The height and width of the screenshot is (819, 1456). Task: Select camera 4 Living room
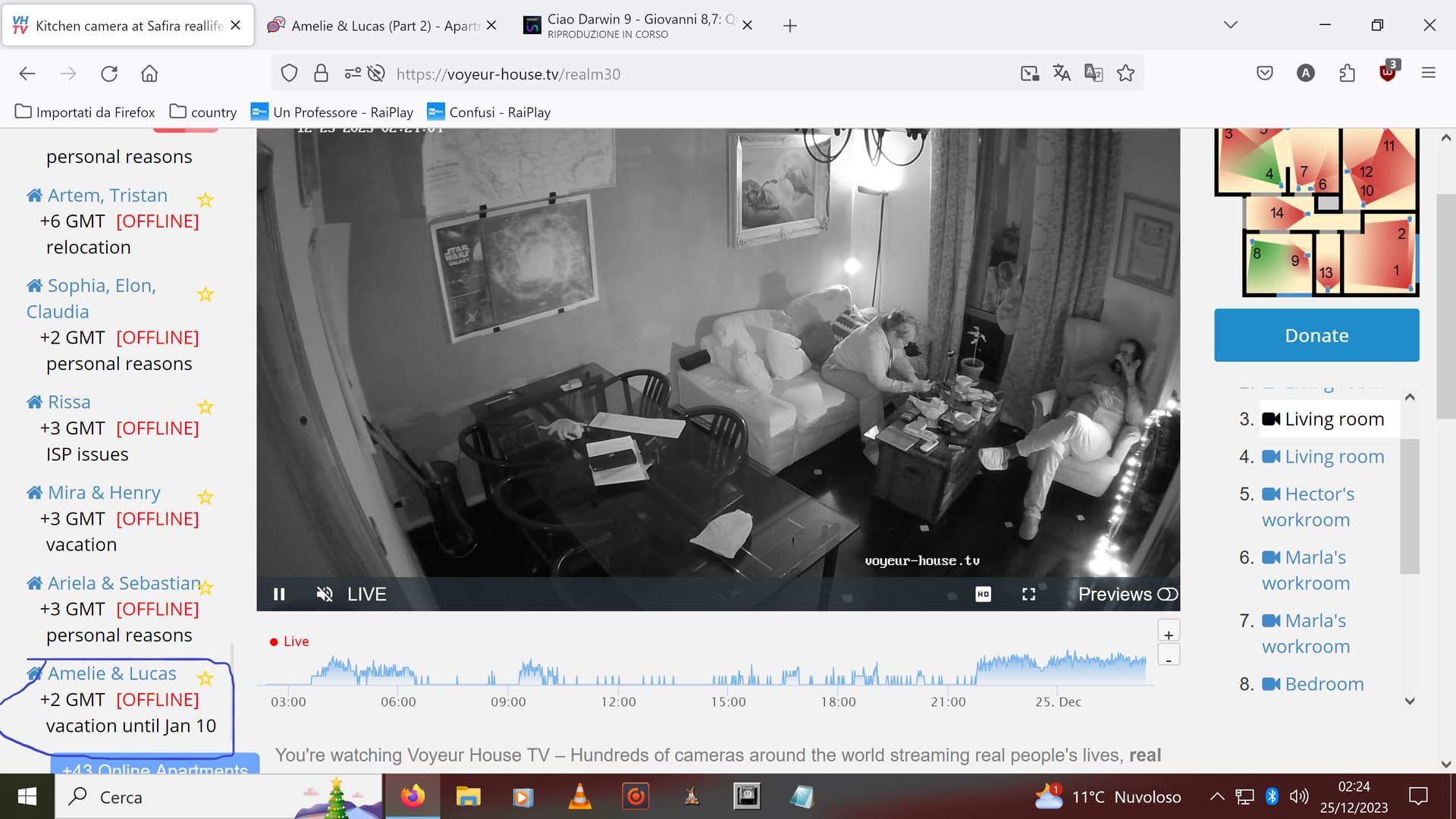pos(1323,457)
